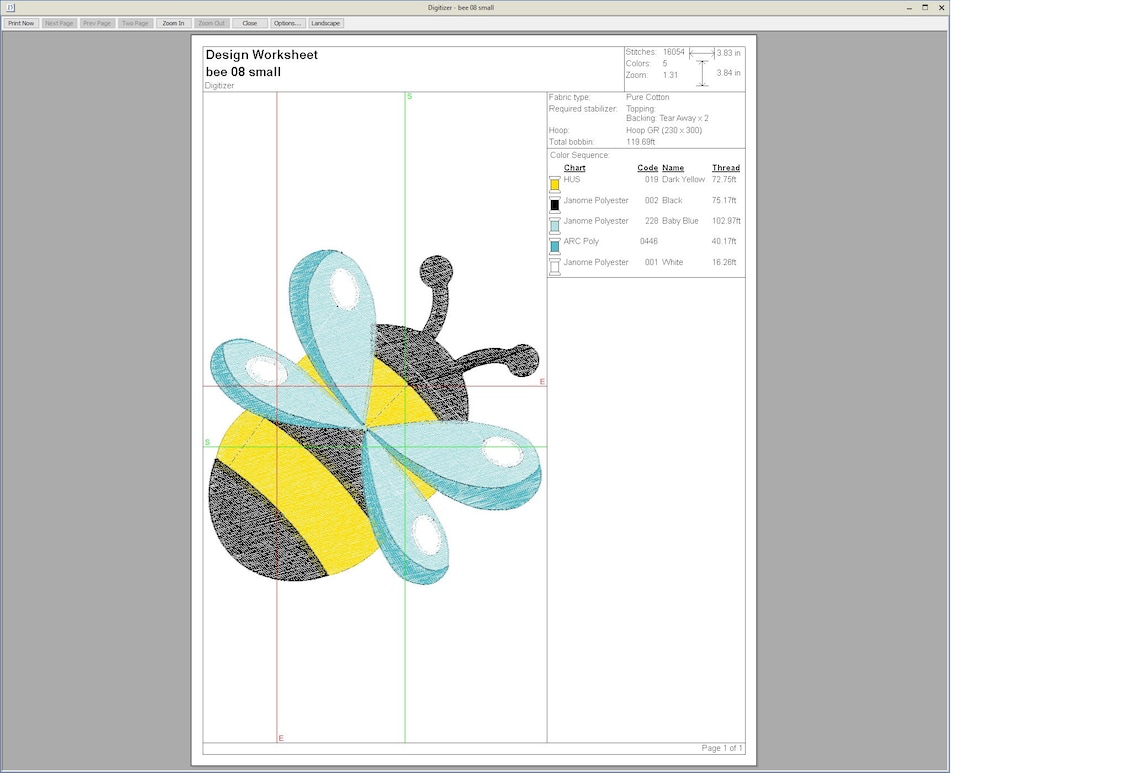
Task: Click the bee embroidery design preview
Action: [x=375, y=417]
